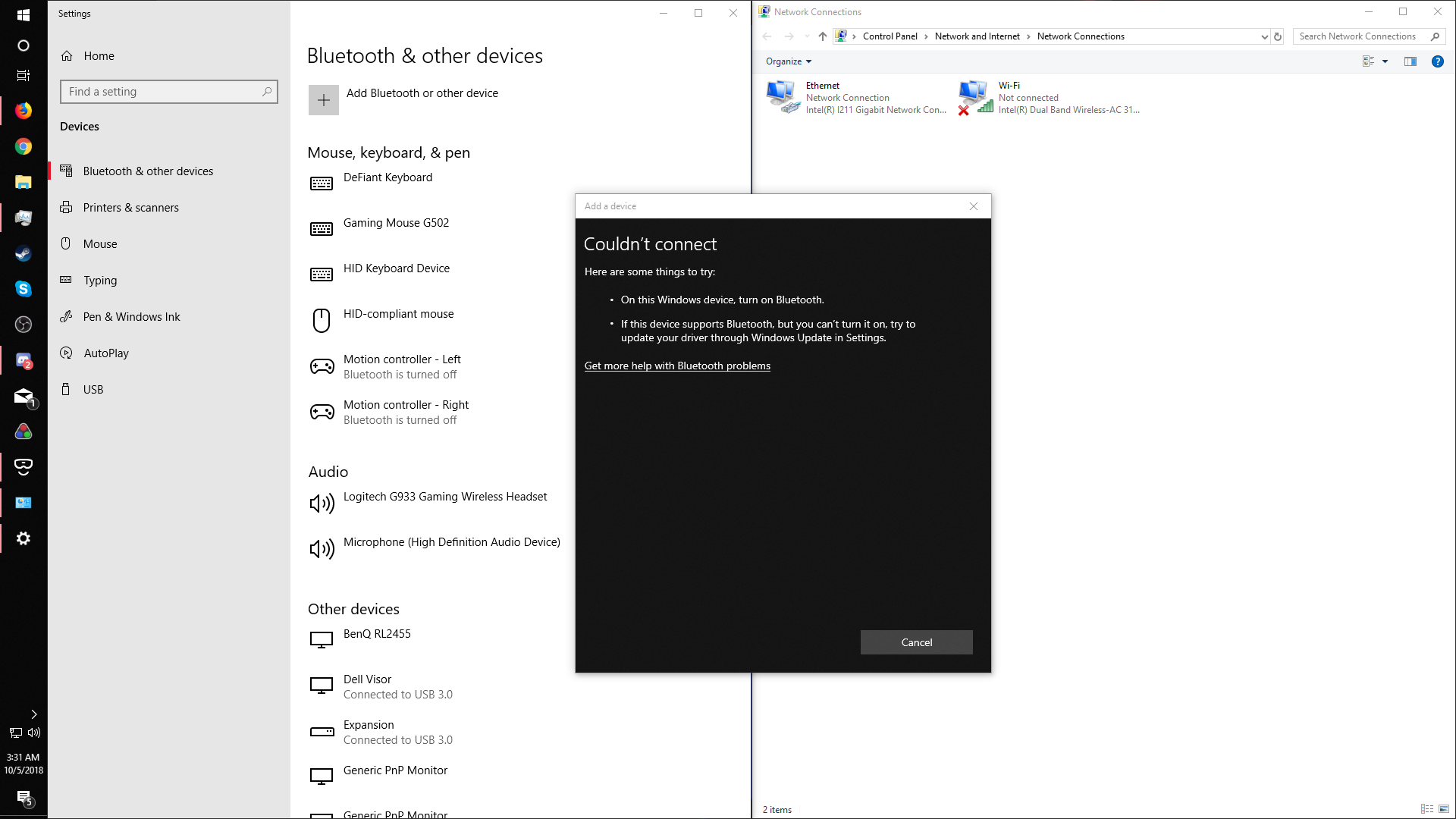Select Network and Internet in breadcrumb path
This screenshot has width=1456, height=819.
tap(977, 36)
